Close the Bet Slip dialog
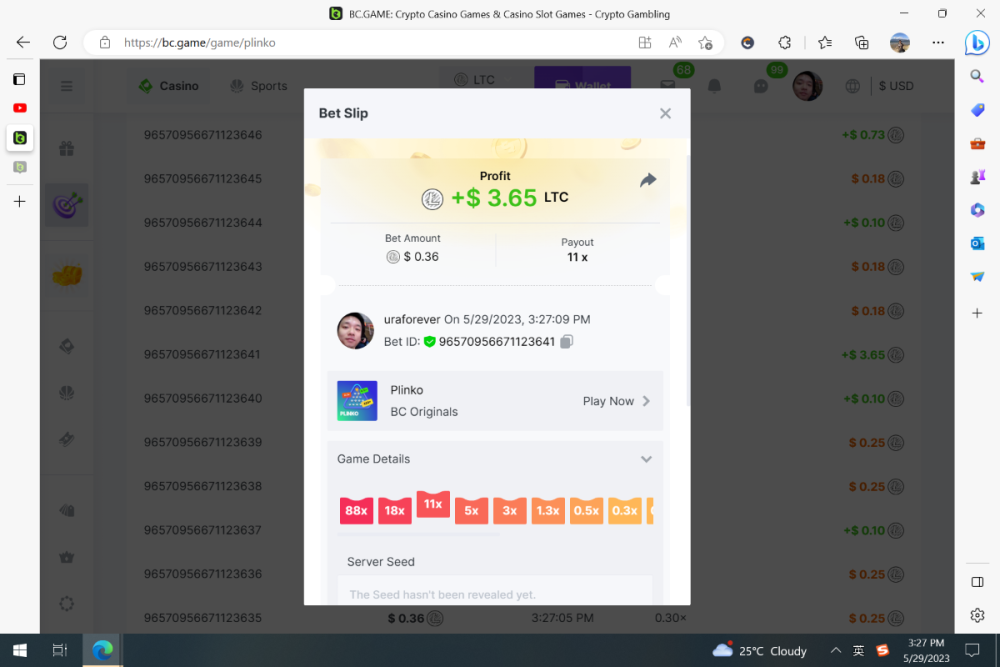 pos(665,114)
